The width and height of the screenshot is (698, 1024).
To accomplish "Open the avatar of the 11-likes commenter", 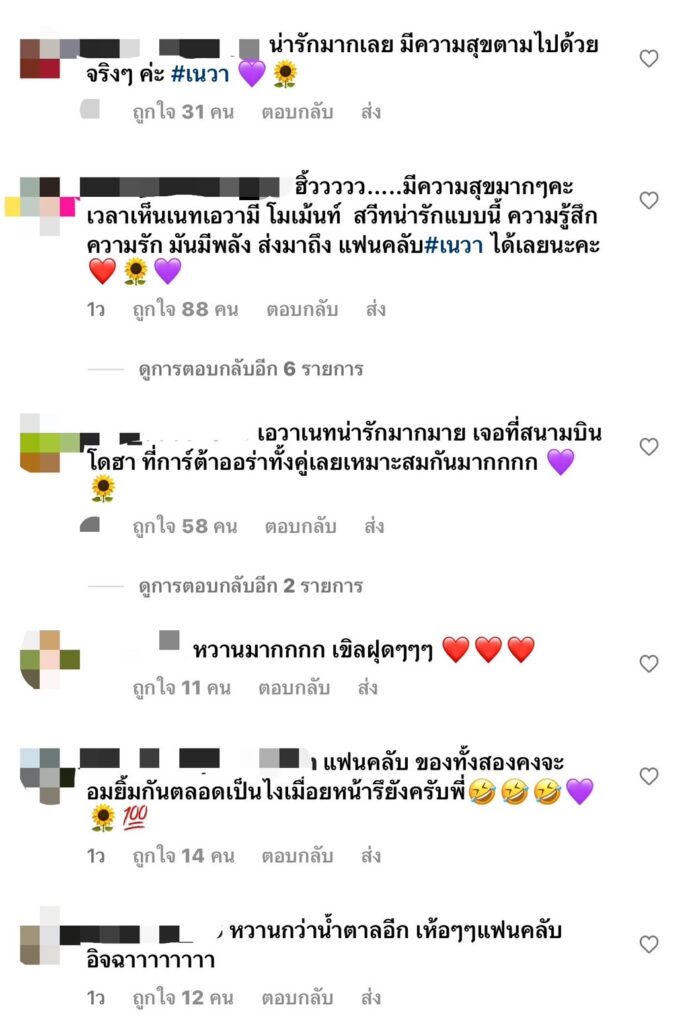I will 50,659.
